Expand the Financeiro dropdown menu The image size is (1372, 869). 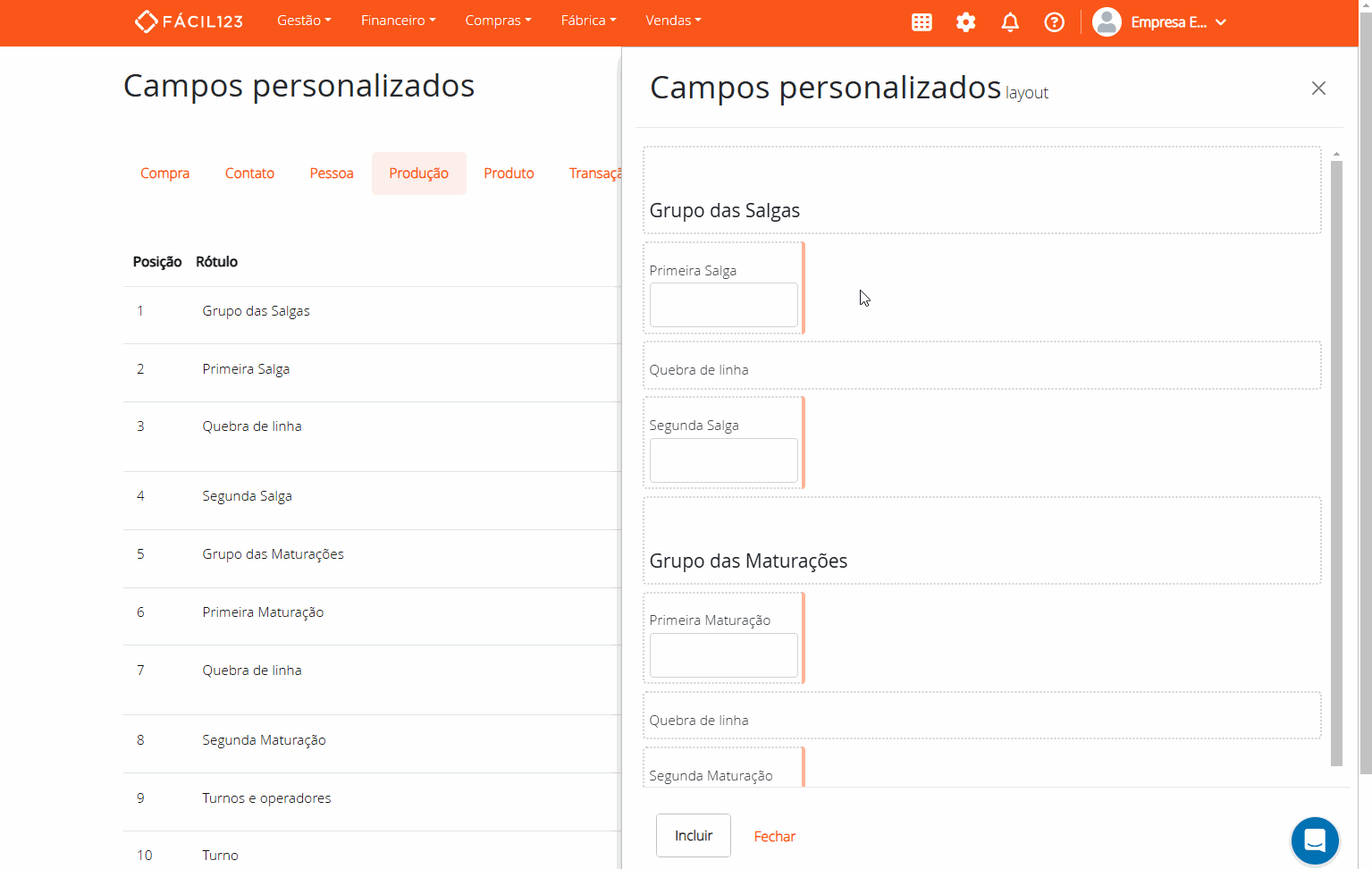click(x=398, y=21)
